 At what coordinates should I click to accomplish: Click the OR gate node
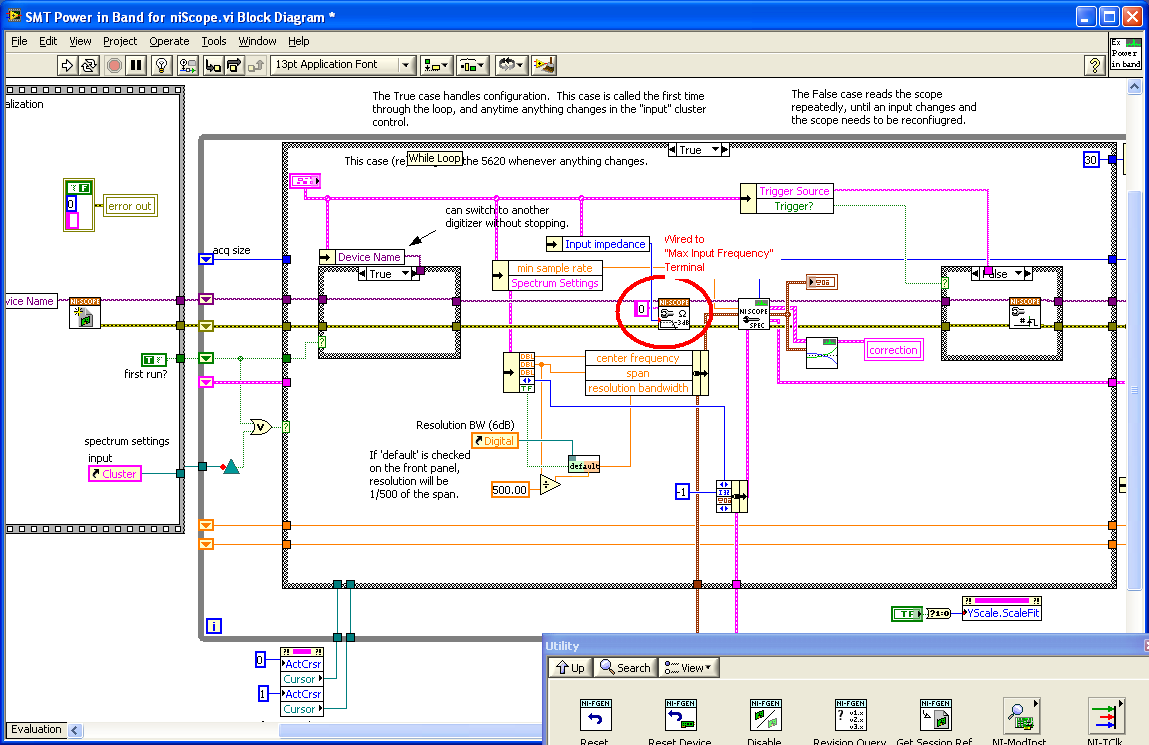260,426
